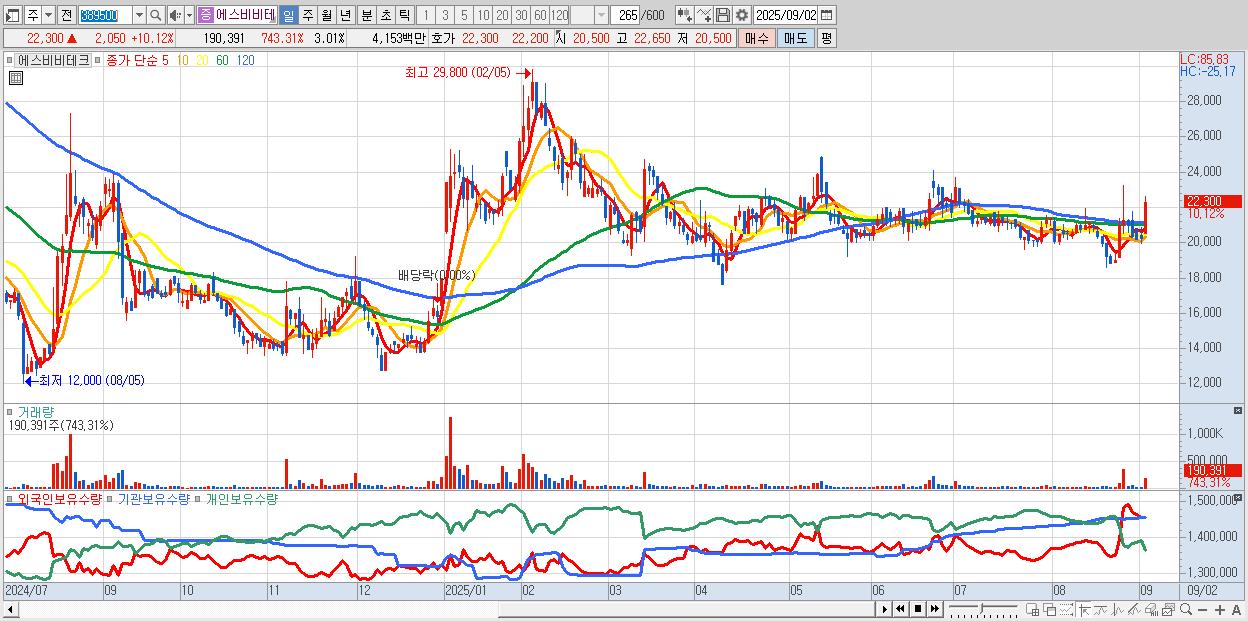Viewport: 1248px width, 621px height.
Task: Click the current price tag 22,300
Action: [x=1212, y=201]
